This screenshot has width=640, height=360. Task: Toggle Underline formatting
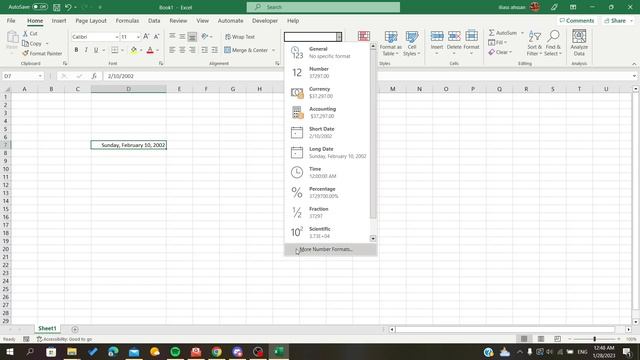pos(96,50)
